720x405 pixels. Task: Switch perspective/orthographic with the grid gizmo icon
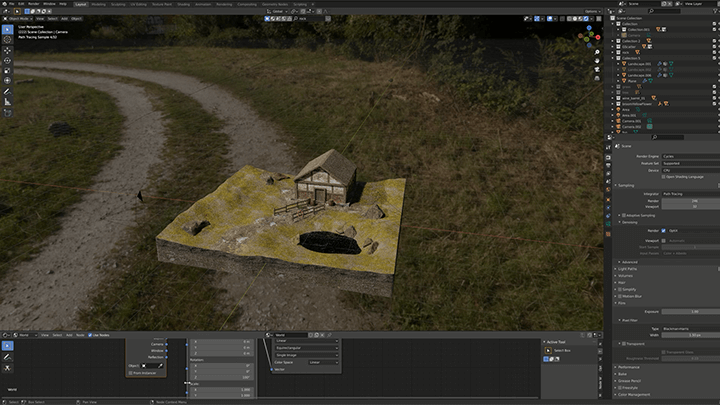coord(597,78)
